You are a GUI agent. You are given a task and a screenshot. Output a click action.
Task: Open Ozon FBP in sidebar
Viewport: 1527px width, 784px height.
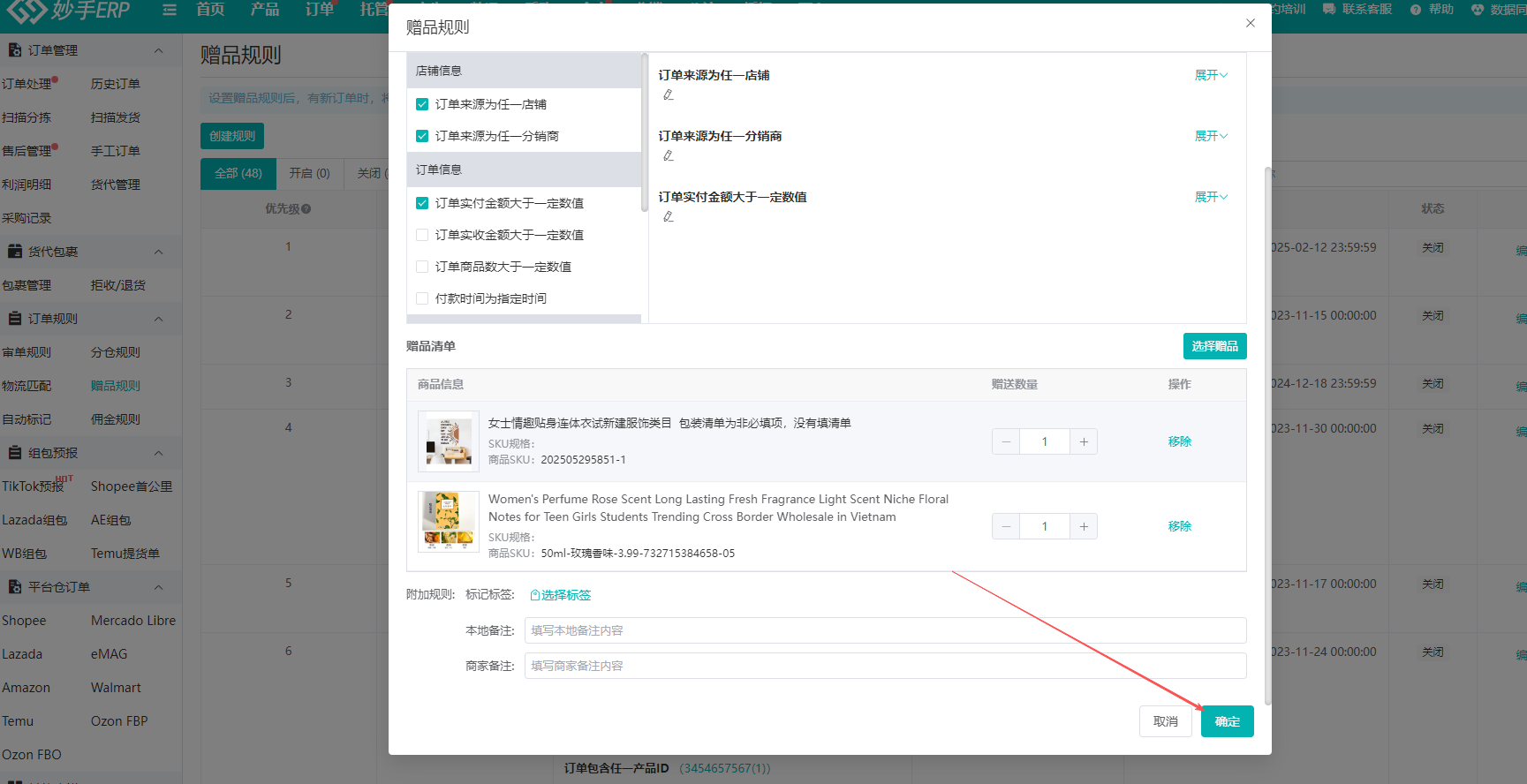click(119, 721)
